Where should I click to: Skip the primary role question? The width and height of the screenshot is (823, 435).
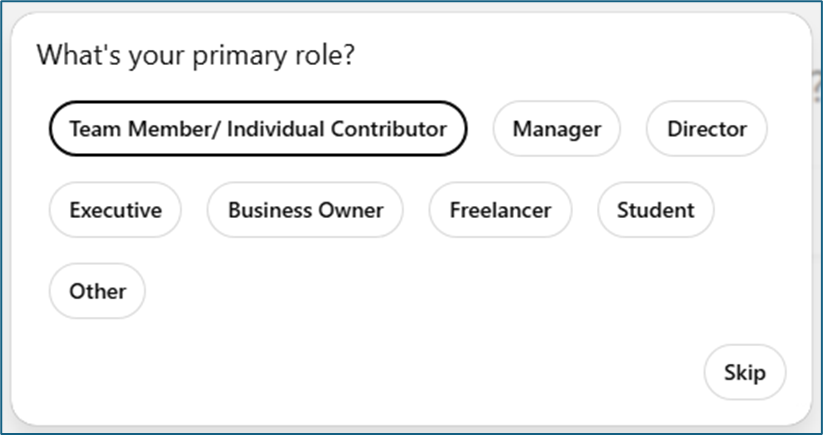click(745, 373)
